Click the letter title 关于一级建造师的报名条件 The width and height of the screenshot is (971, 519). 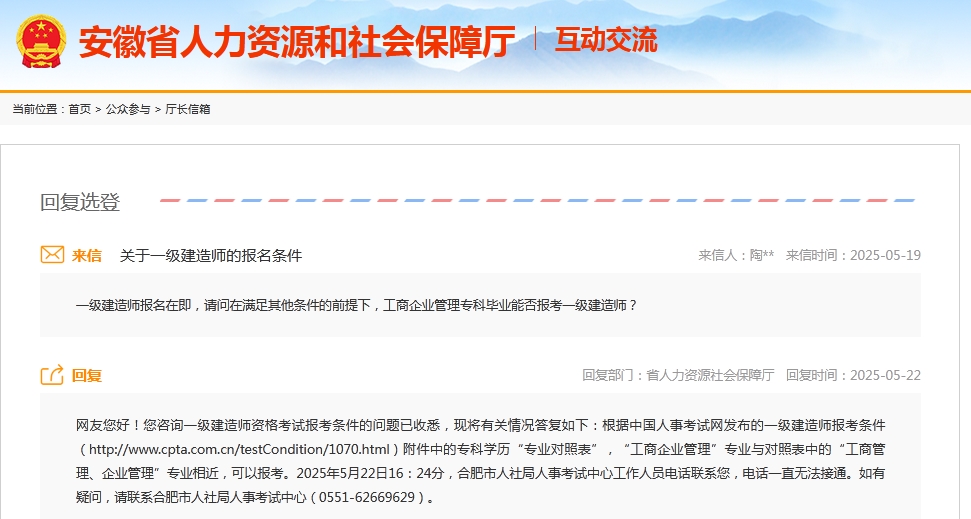[211, 255]
